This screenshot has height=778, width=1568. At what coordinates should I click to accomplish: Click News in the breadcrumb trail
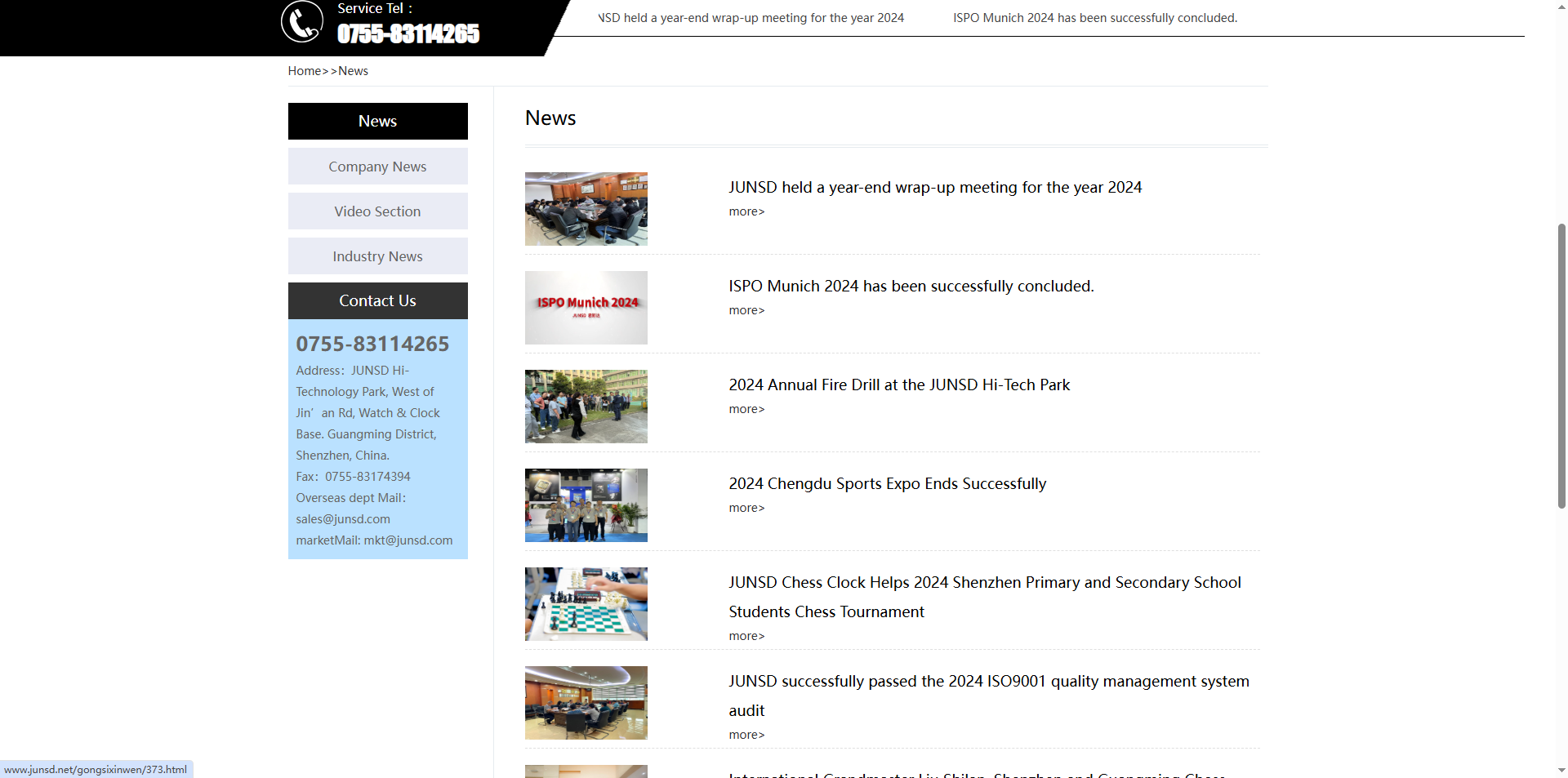(x=353, y=71)
